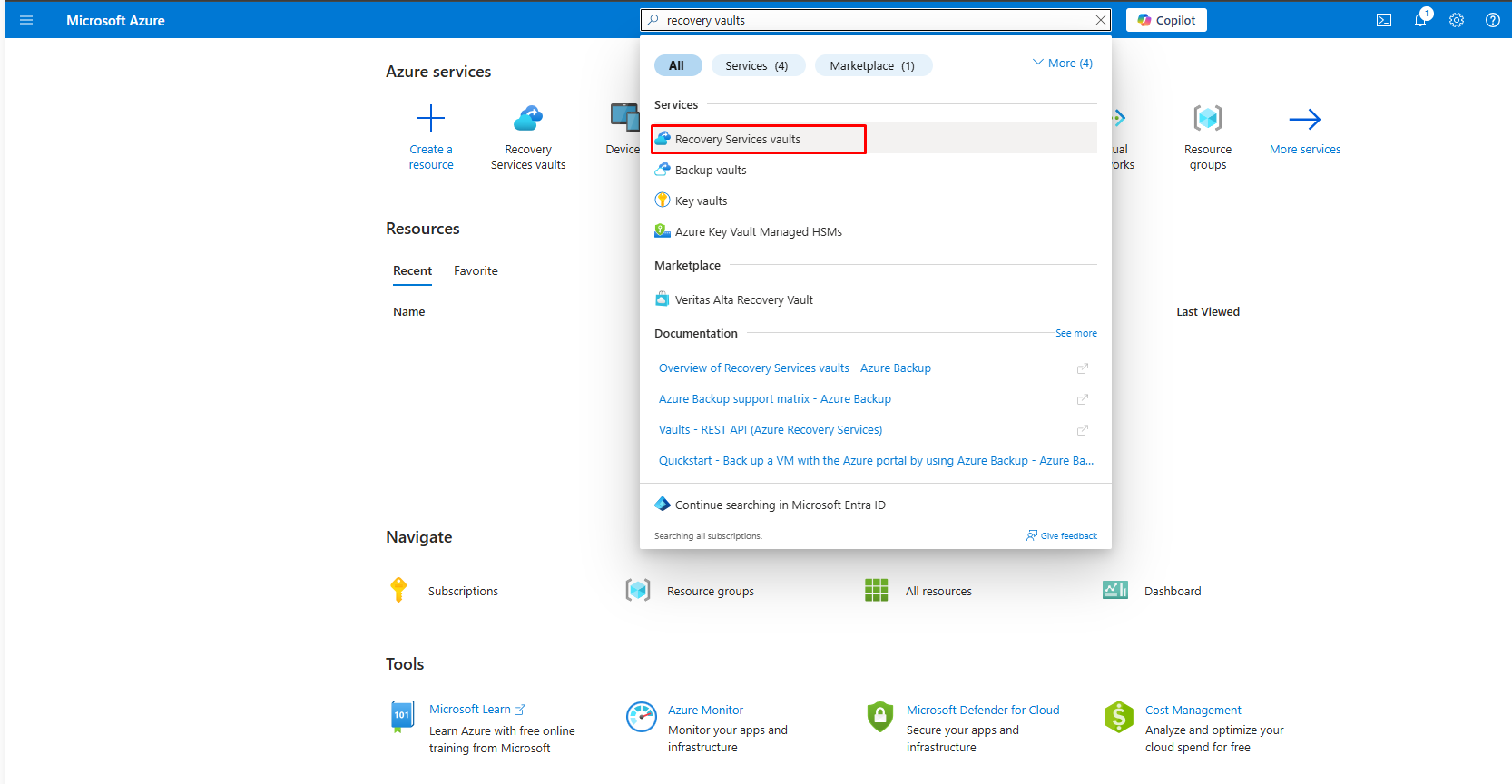Image resolution: width=1512 pixels, height=784 pixels.
Task: Click the Microsoft Entra ID diamond icon
Action: click(x=663, y=504)
